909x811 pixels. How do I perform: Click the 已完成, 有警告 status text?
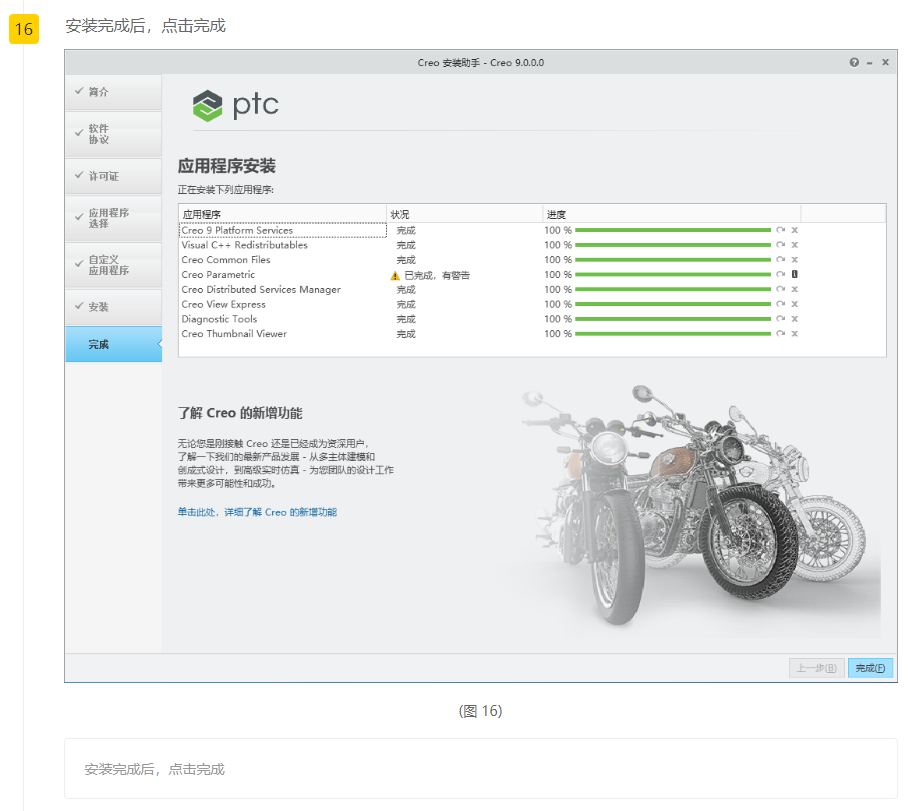437,275
